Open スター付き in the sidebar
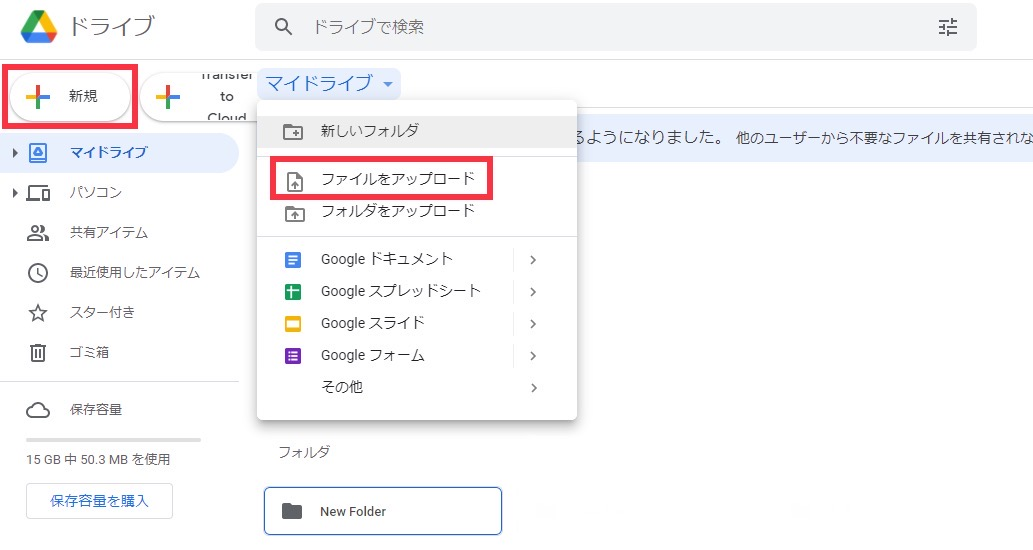 pos(119,312)
